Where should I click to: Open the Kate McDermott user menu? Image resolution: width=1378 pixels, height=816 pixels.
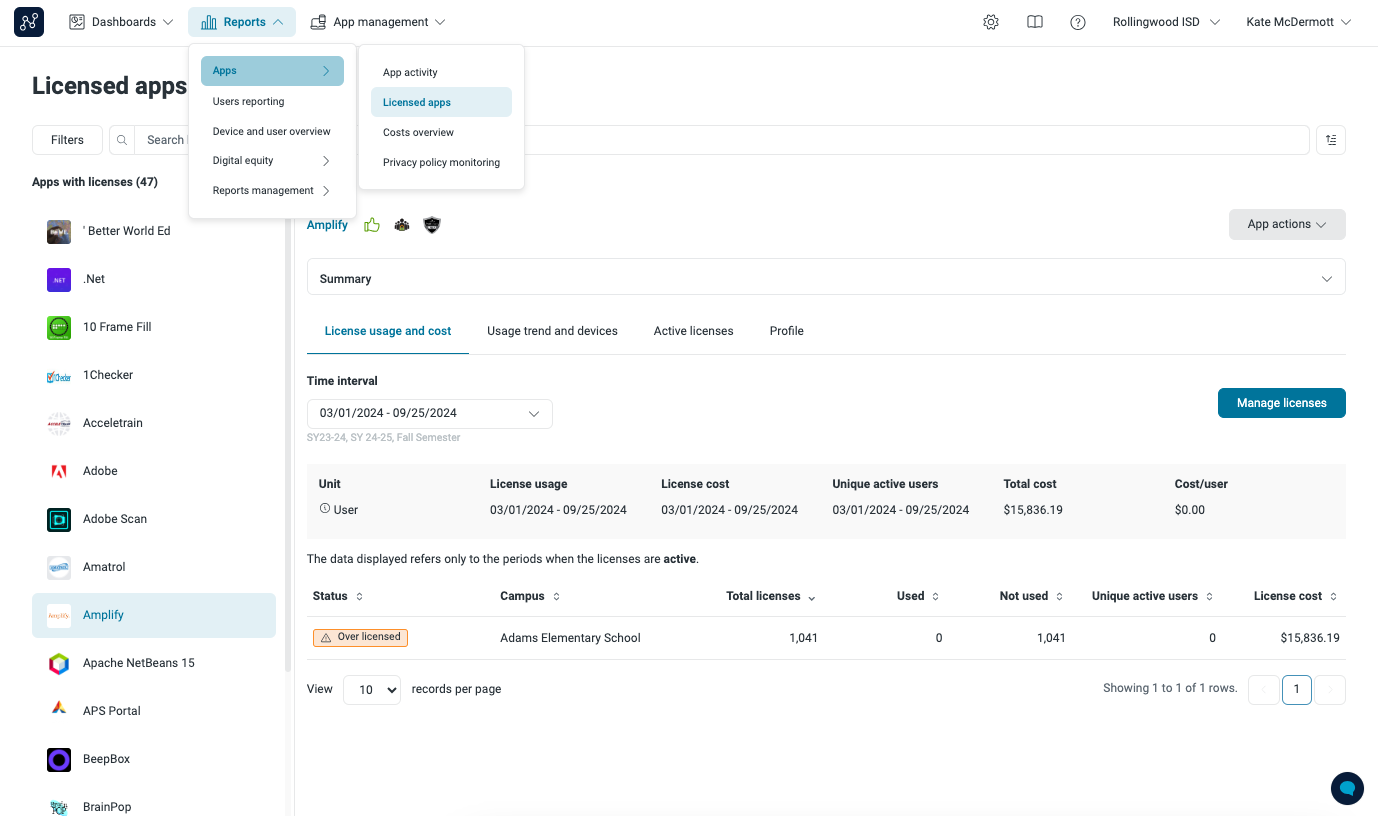click(1299, 22)
